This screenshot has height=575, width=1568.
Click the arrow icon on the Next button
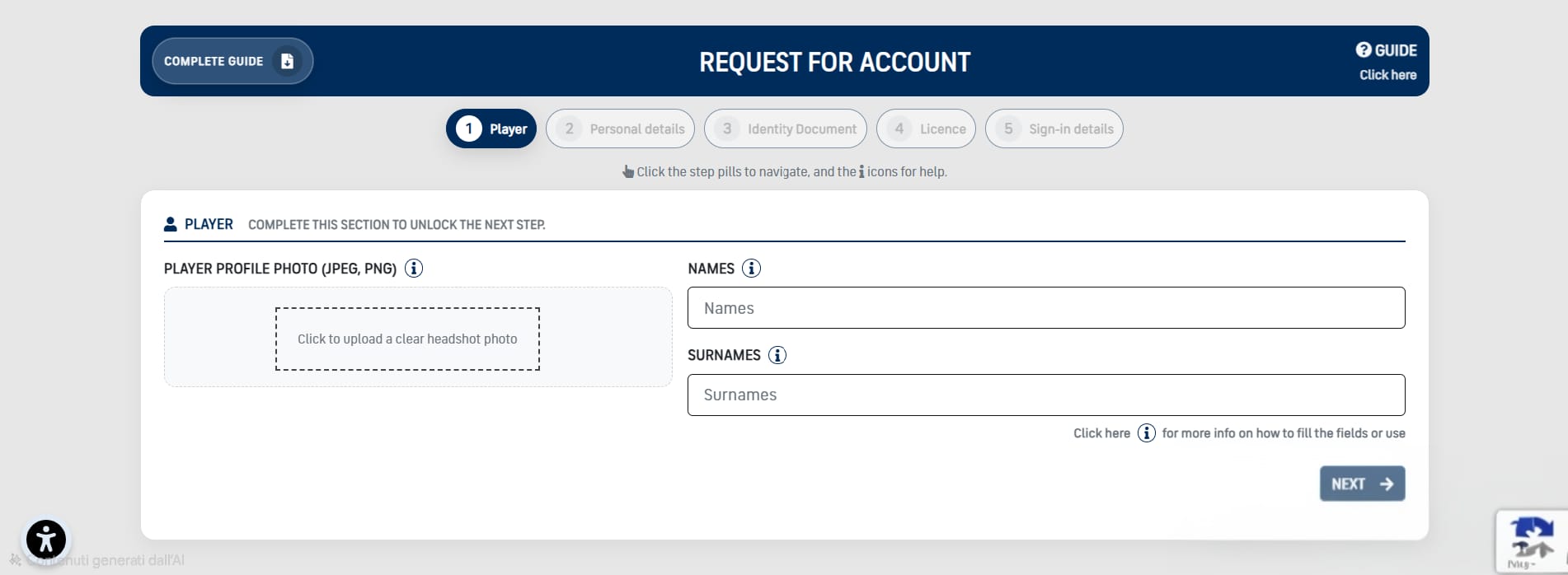pyautogui.click(x=1387, y=484)
